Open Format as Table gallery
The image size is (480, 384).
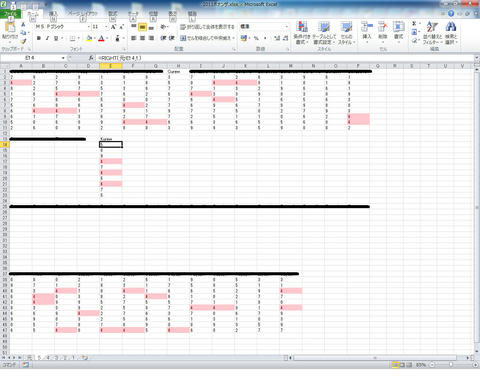click(x=324, y=33)
